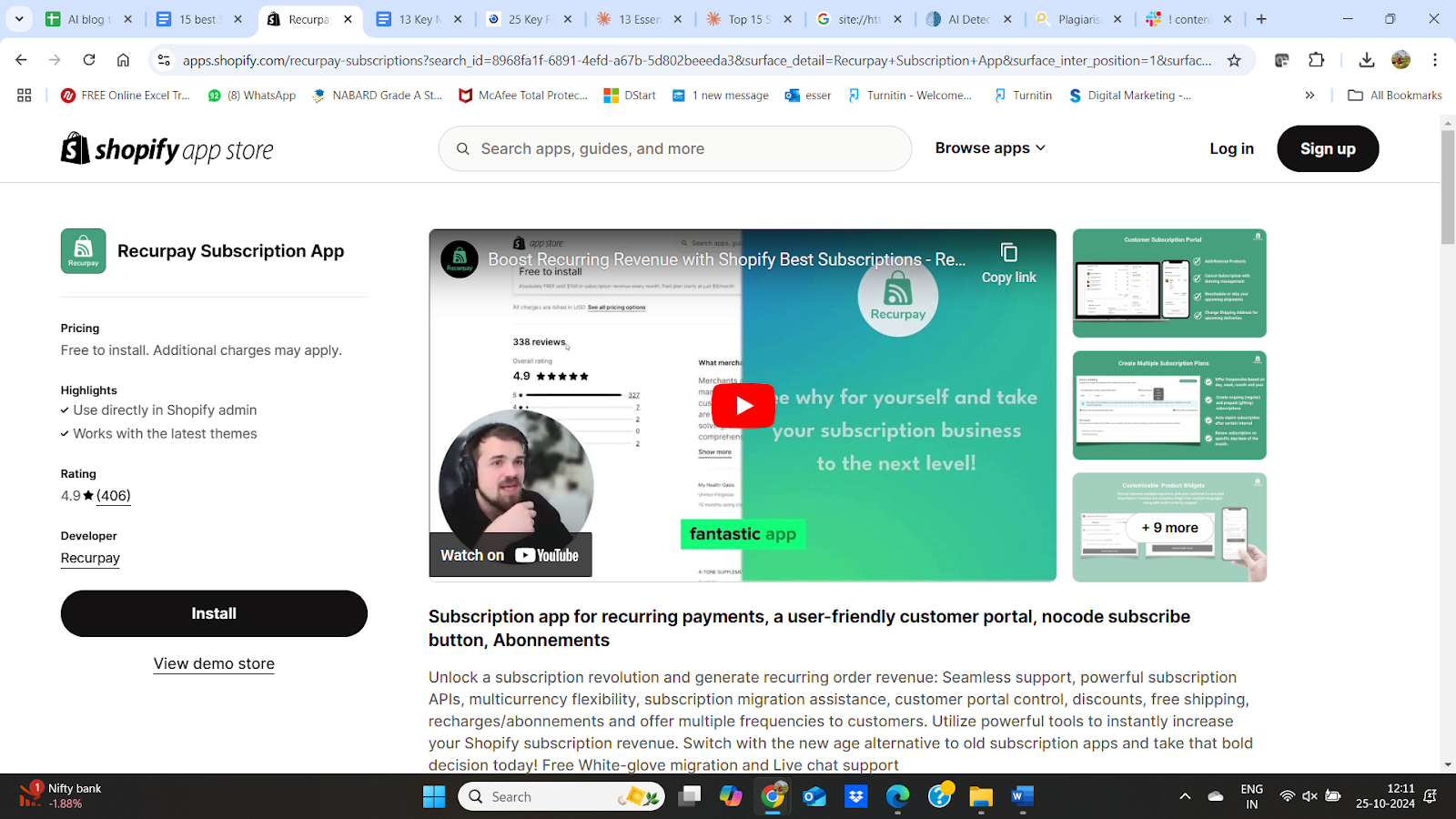Open a new browser tab
Image resolution: width=1456 pixels, height=819 pixels.
1261,18
